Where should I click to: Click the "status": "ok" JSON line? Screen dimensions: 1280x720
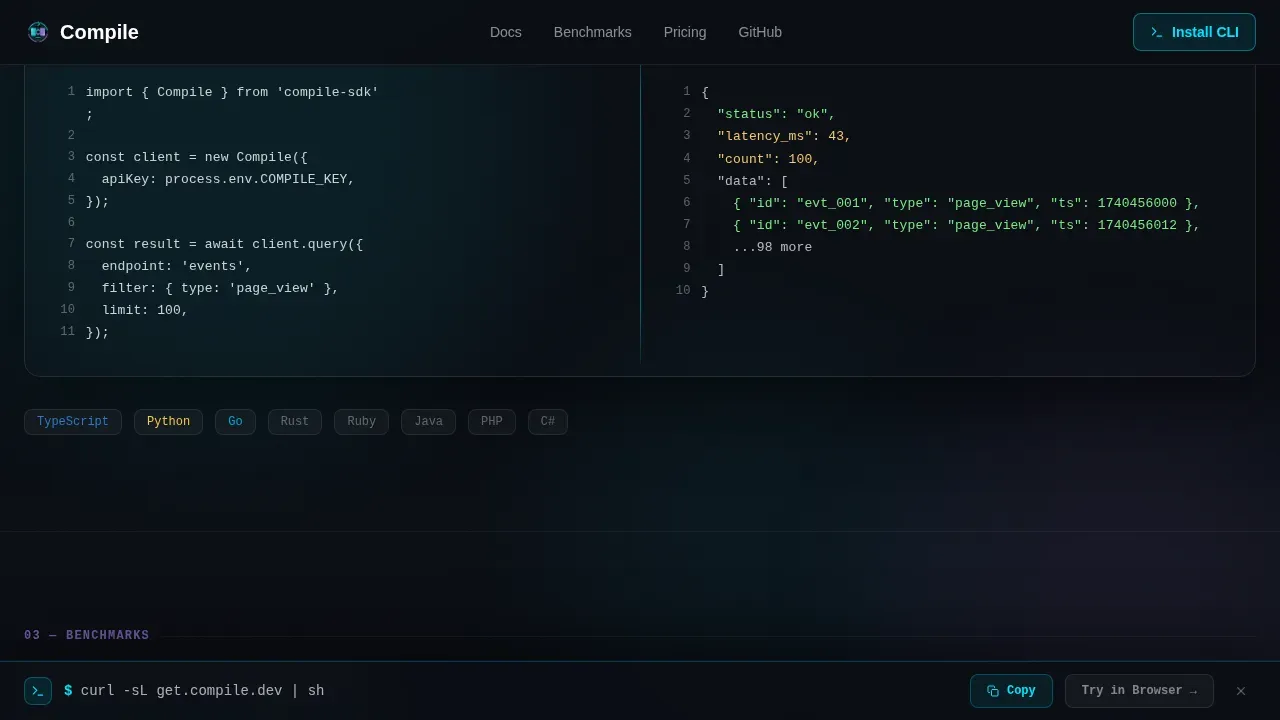point(776,114)
